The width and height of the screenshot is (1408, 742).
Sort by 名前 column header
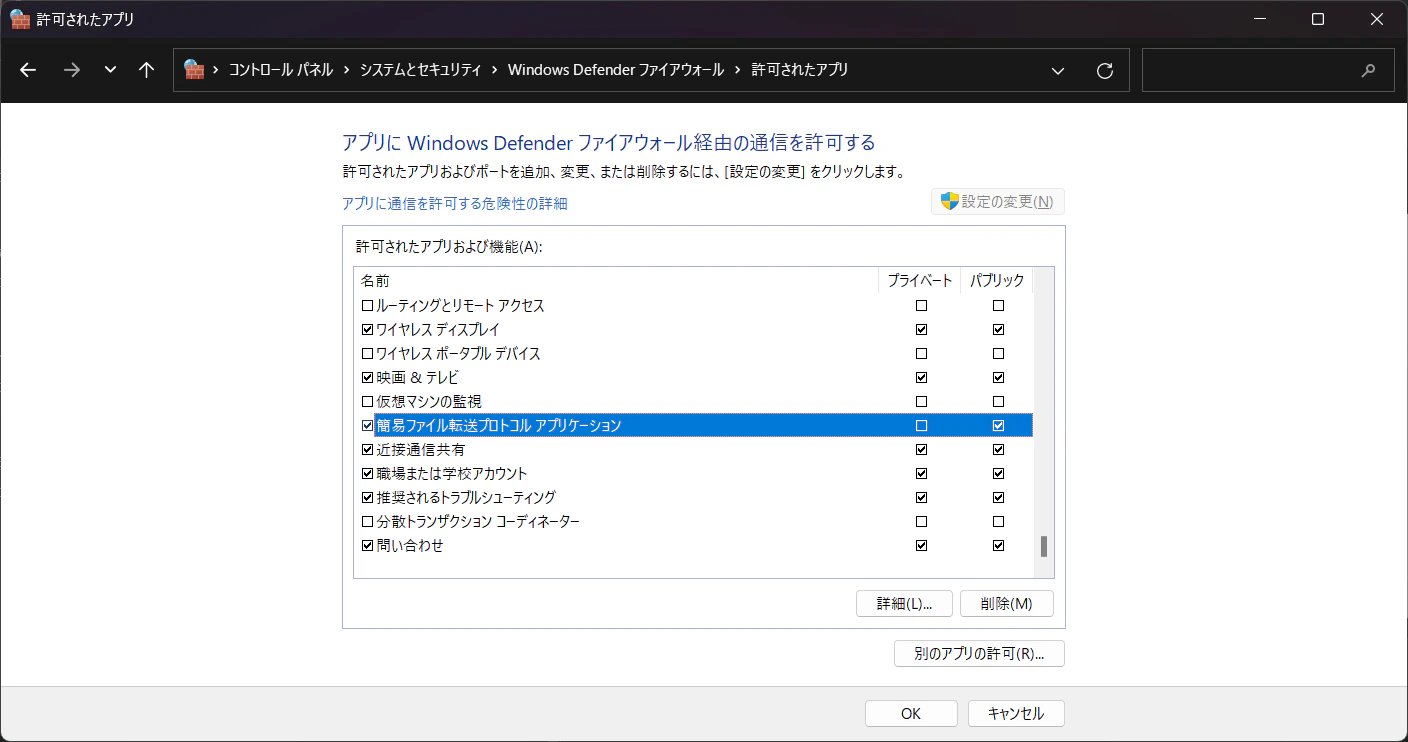tap(617, 281)
